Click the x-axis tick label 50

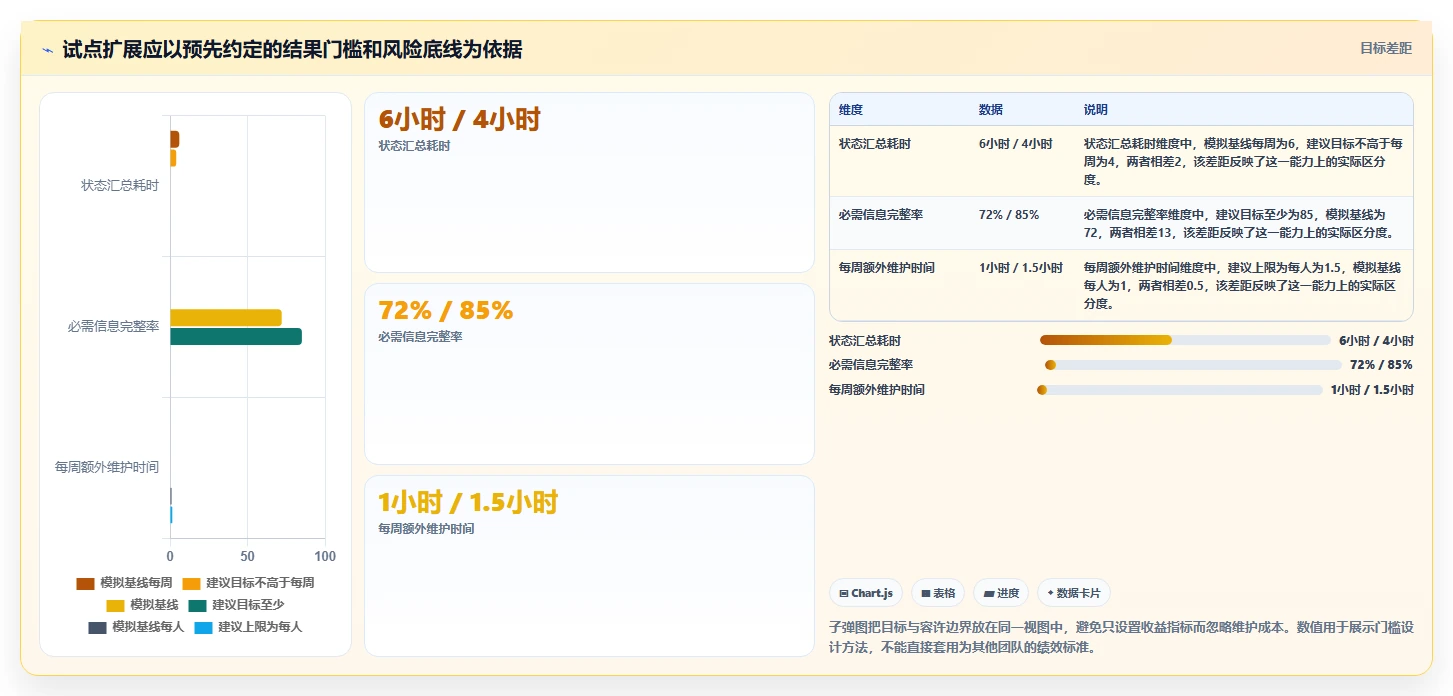coord(247,556)
